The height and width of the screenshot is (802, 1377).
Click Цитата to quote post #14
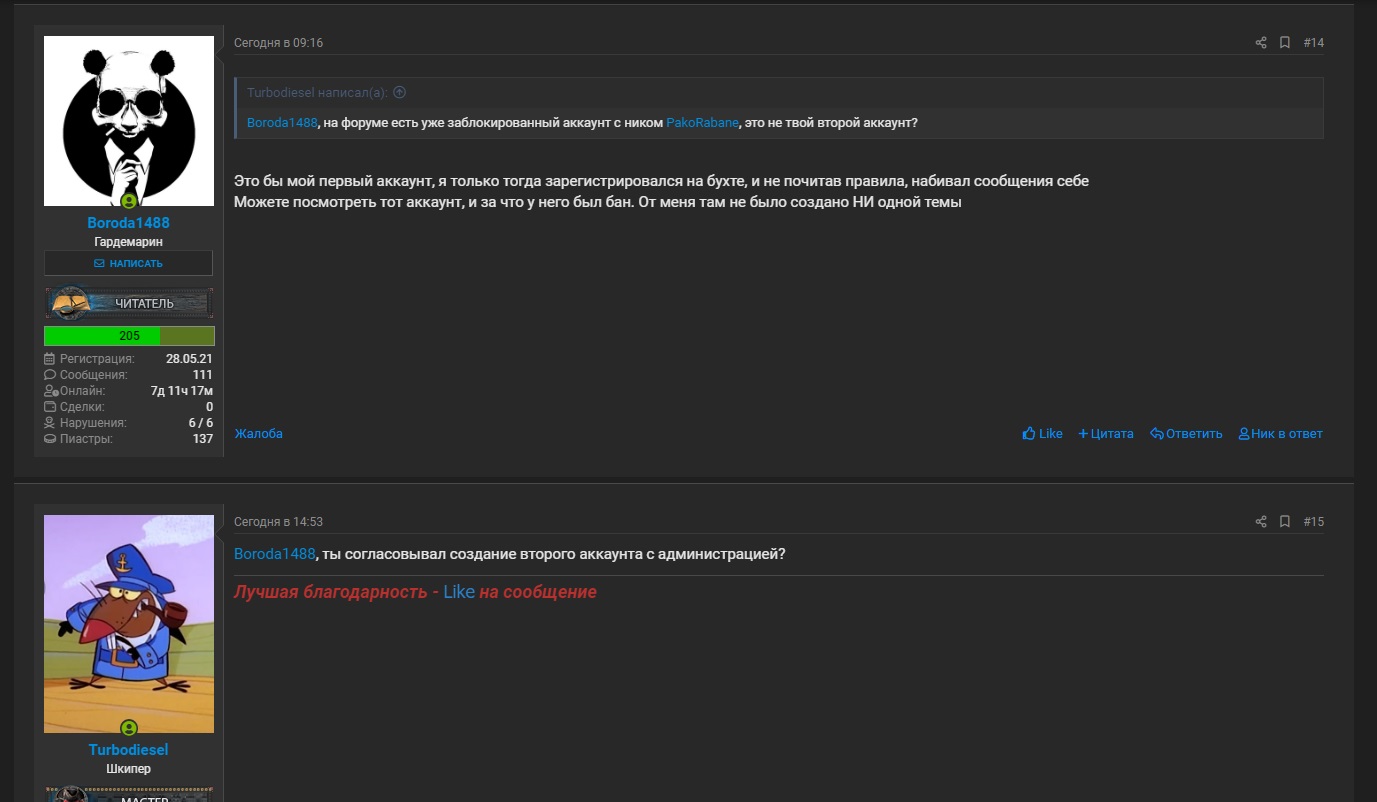[1106, 434]
